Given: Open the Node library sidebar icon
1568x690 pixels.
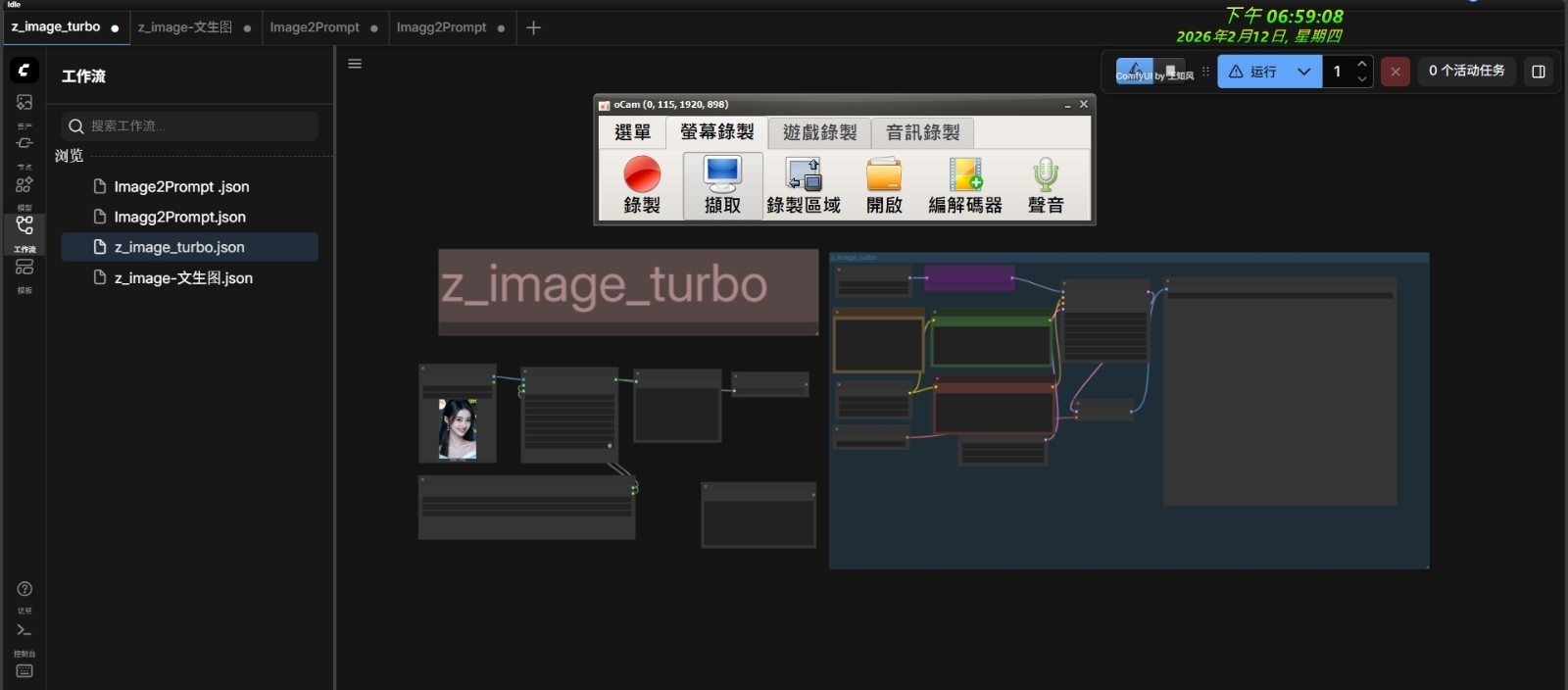Looking at the screenshot, I should pyautogui.click(x=24, y=144).
